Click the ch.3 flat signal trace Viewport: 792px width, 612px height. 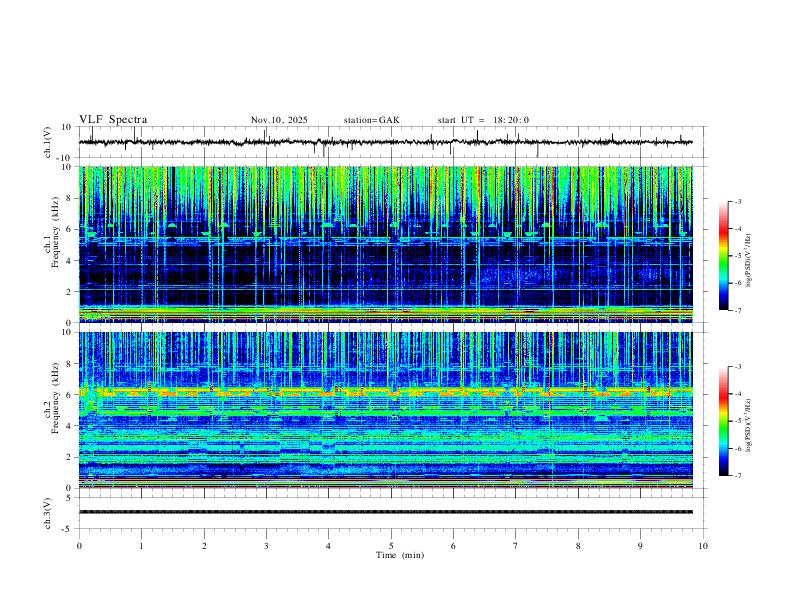point(385,512)
